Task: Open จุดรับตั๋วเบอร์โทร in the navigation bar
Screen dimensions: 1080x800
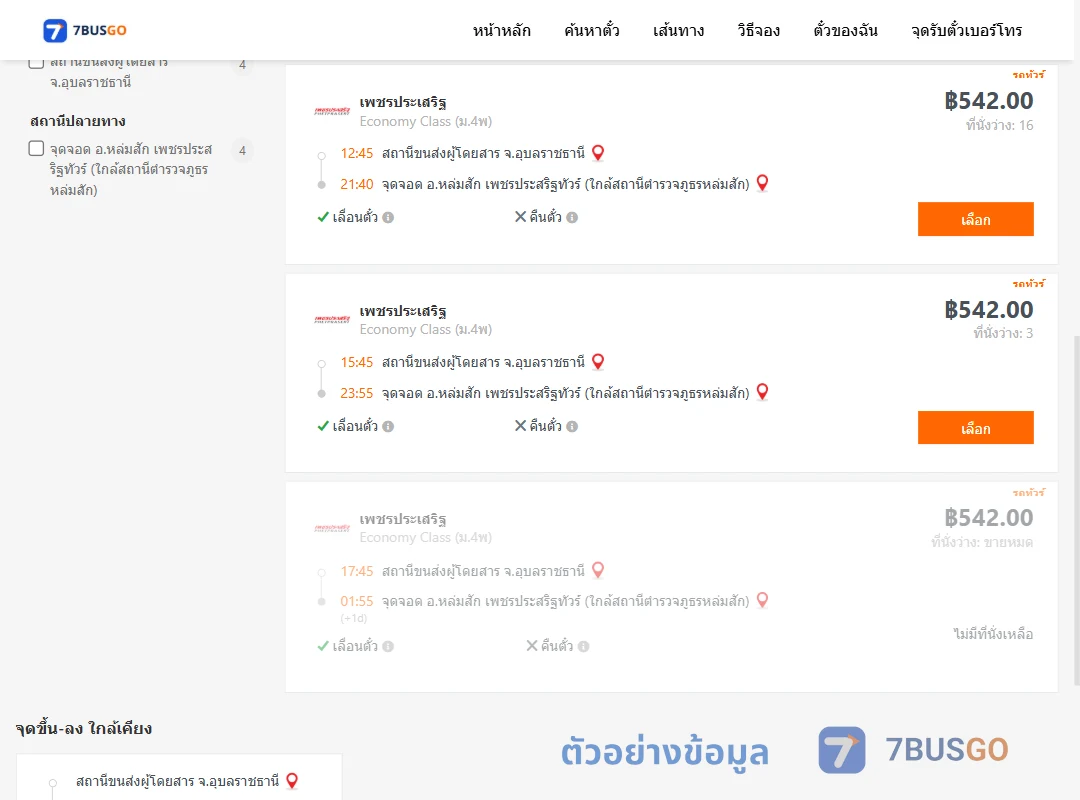Action: pyautogui.click(x=966, y=30)
